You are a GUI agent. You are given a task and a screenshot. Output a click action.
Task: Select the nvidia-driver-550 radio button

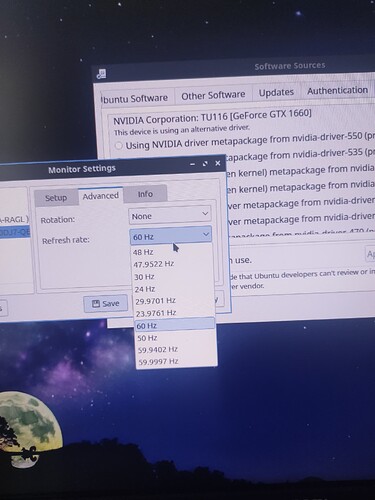point(118,146)
